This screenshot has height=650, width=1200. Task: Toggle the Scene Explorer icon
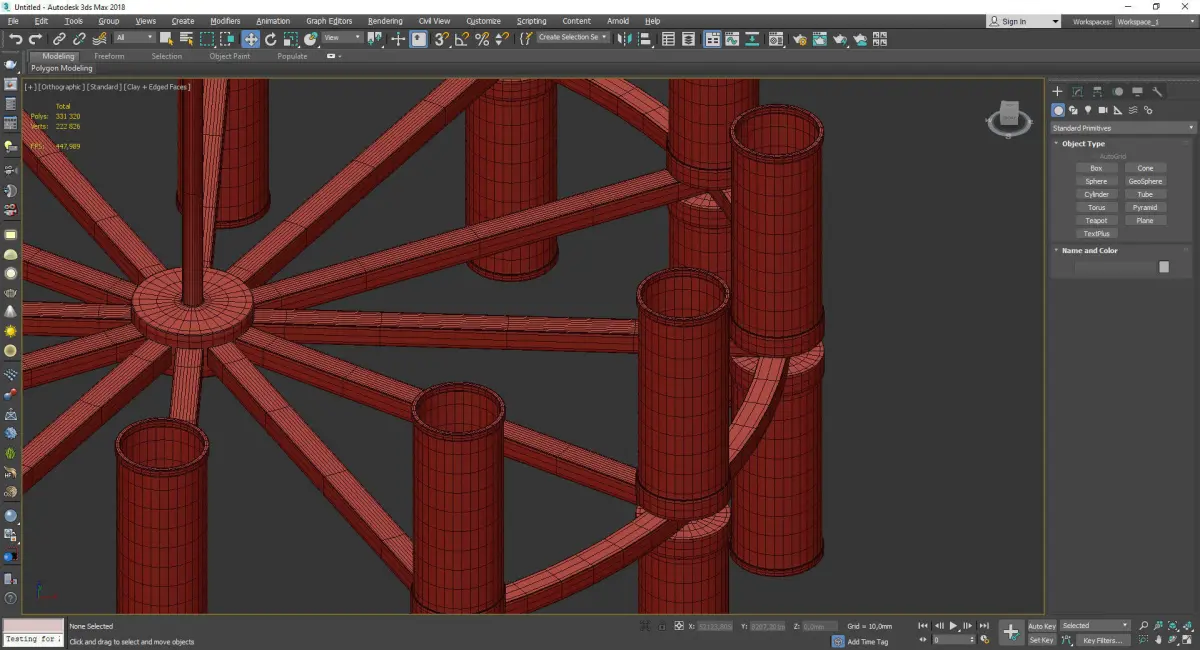668,39
